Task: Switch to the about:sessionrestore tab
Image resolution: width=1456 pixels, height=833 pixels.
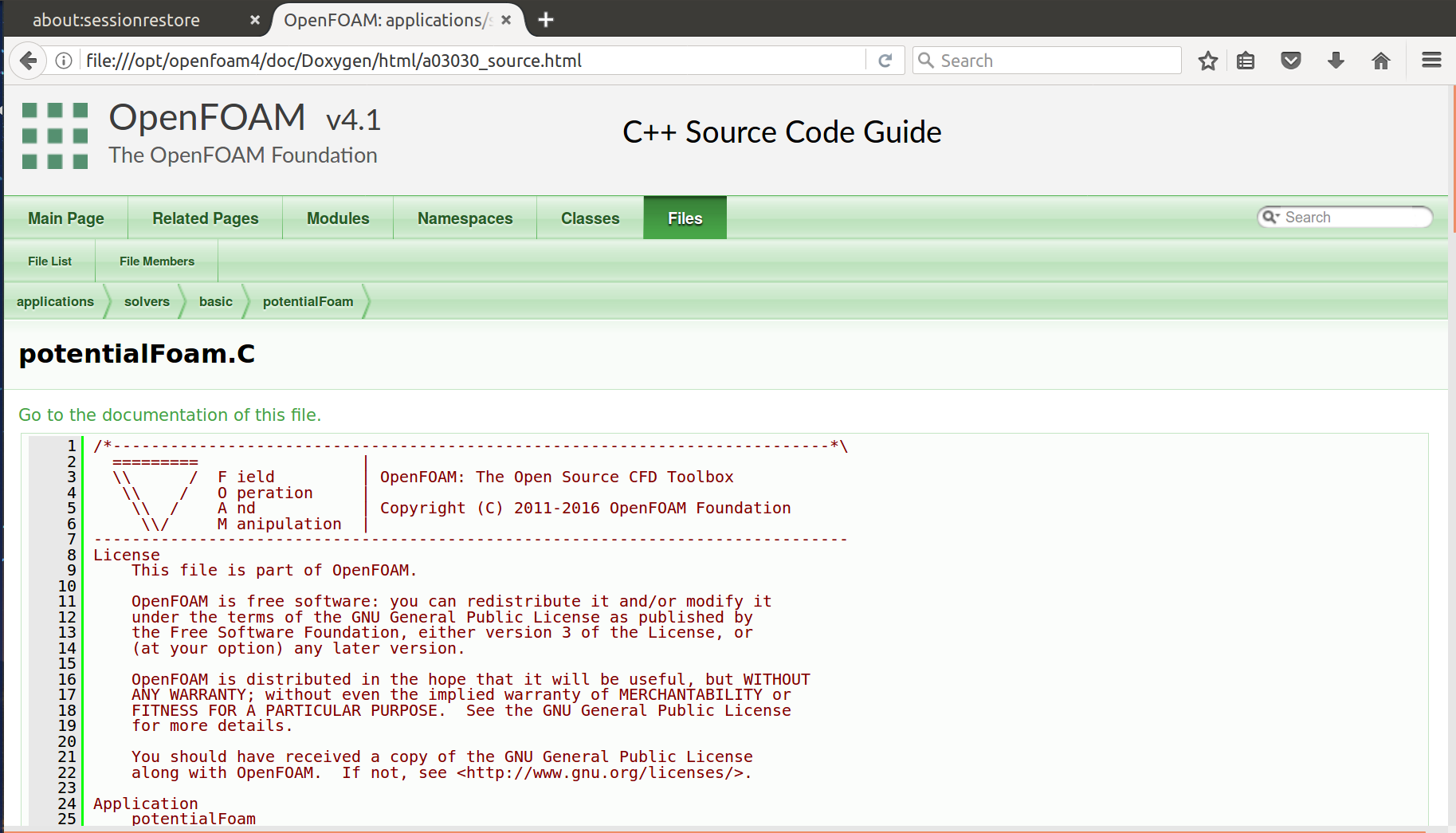Action: 116,20
